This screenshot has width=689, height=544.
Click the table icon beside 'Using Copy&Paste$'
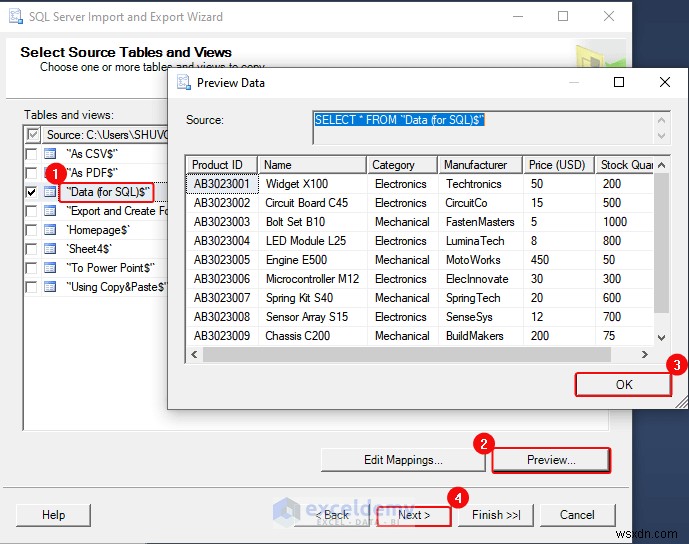[x=50, y=287]
